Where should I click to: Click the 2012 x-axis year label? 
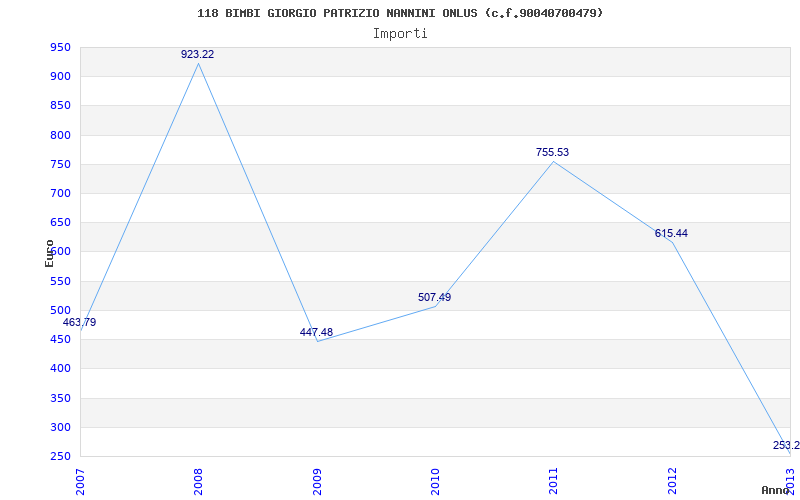pos(672,479)
